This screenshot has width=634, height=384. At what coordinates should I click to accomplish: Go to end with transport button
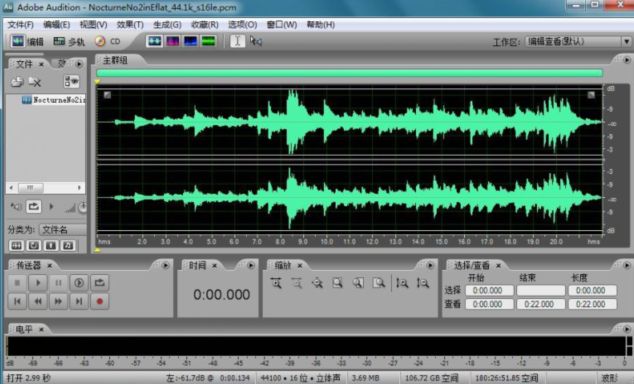click(79, 301)
